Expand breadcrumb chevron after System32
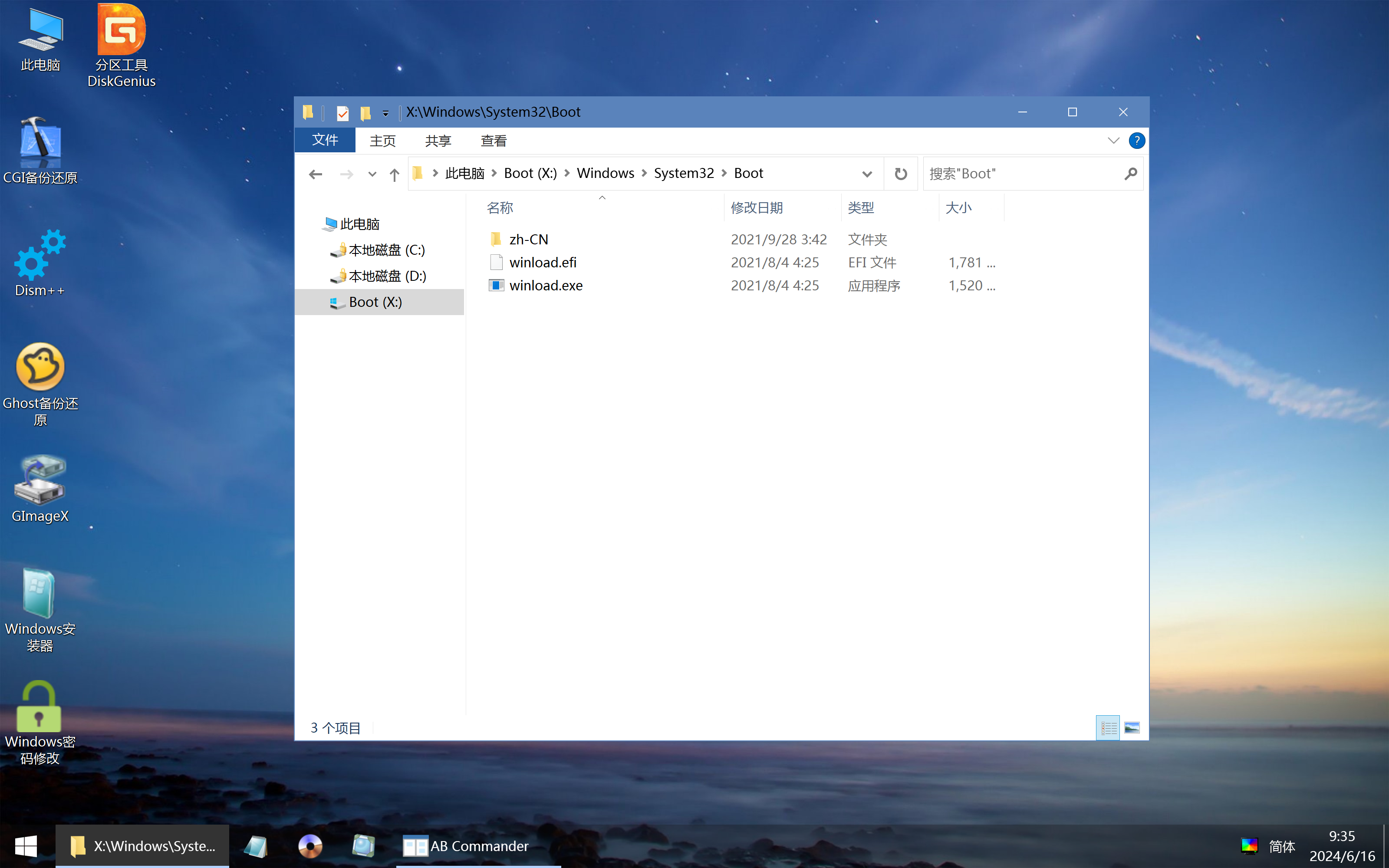The image size is (1389, 868). tap(724, 173)
